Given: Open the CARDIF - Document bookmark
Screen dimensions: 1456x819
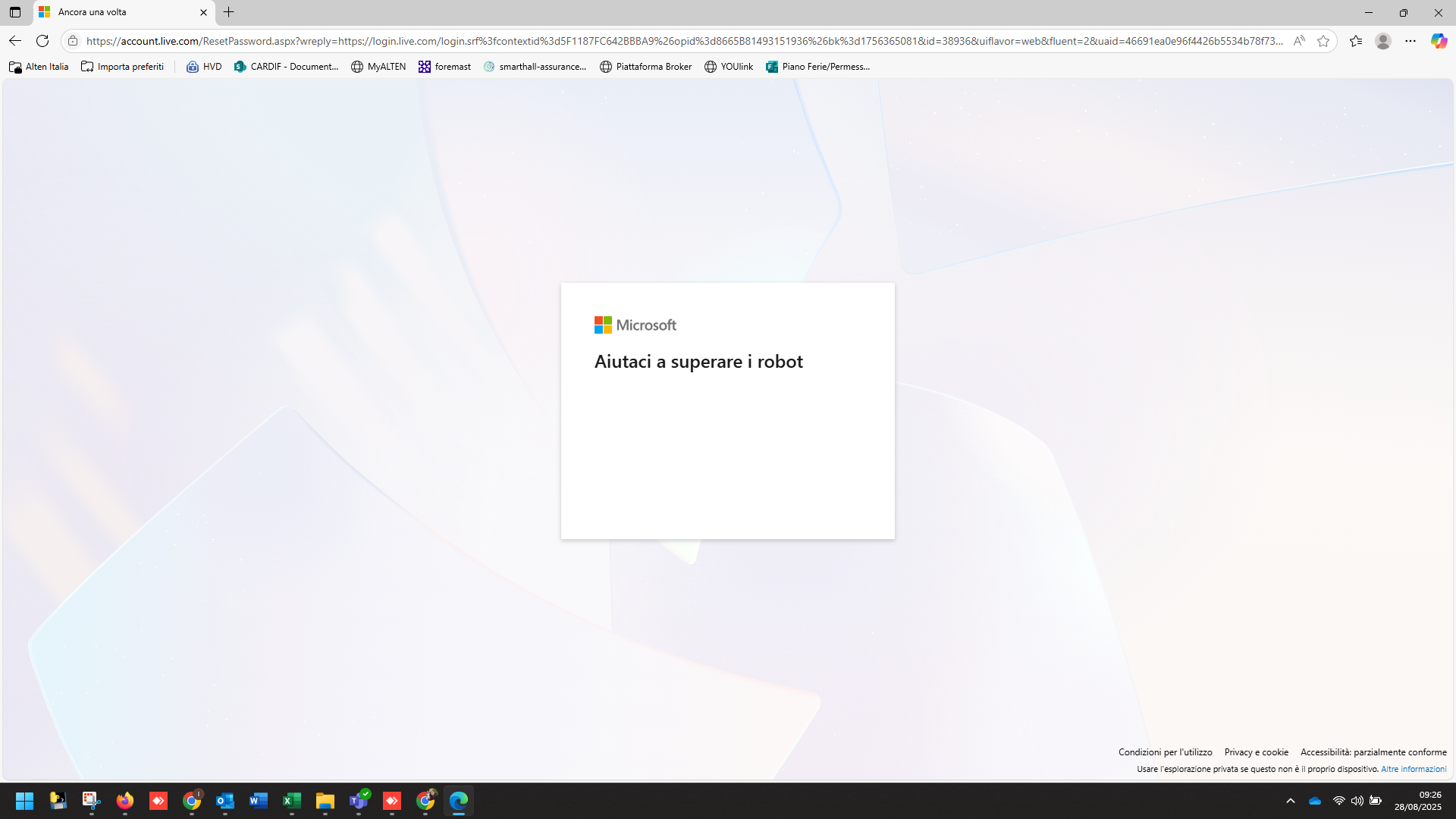Looking at the screenshot, I should tap(286, 67).
